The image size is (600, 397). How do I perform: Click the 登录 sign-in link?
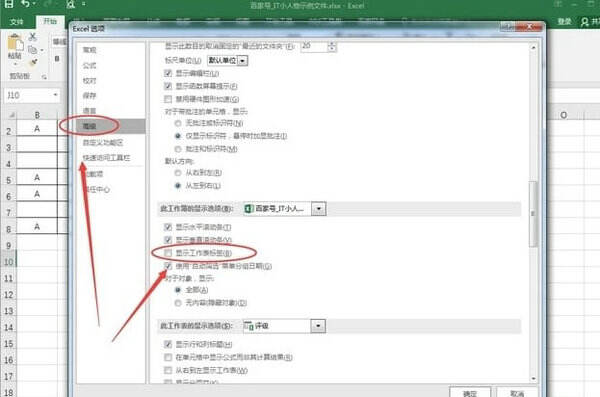(x=564, y=22)
